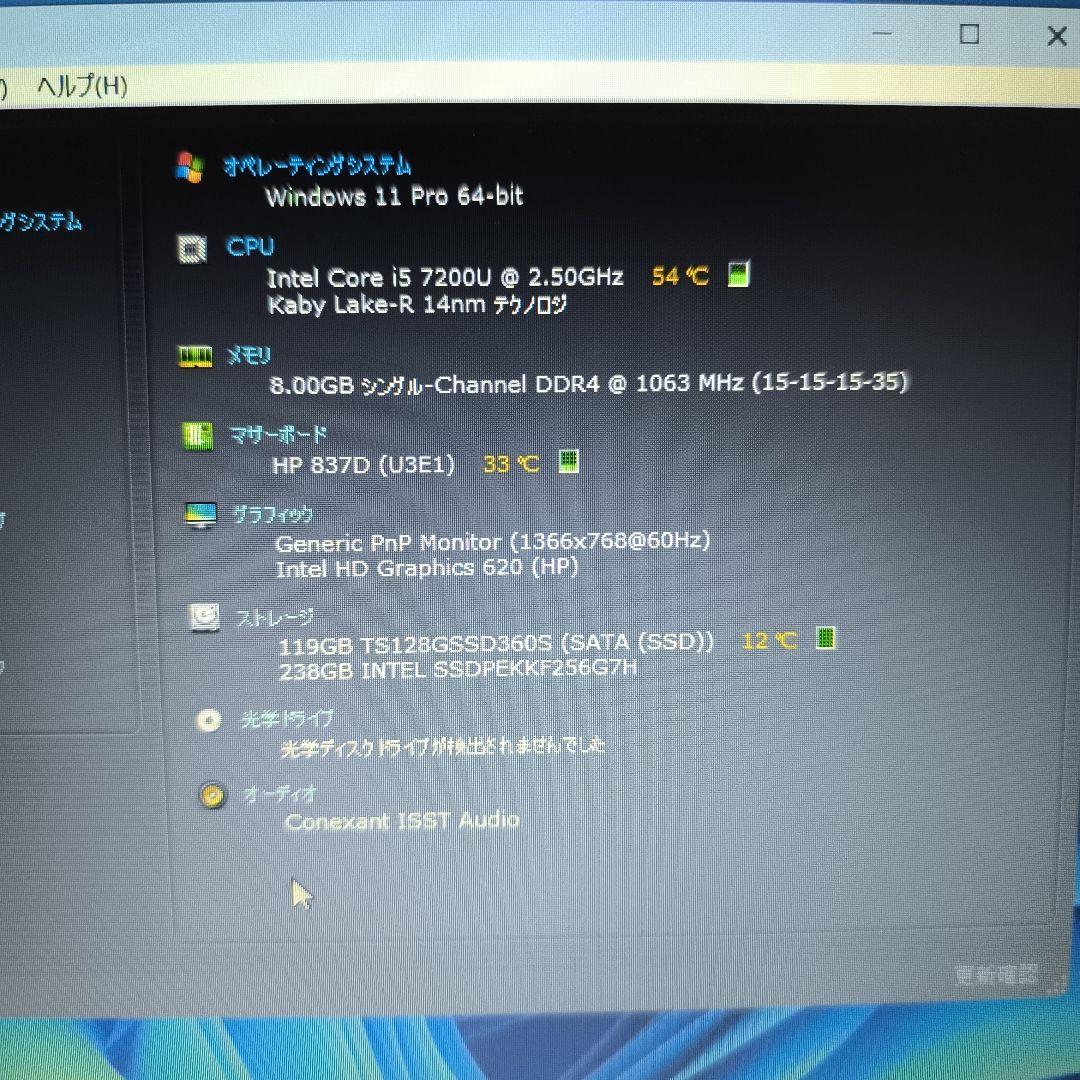Viewport: 1080px width, 1080px height.
Task: Open the オペレーティングシステム section heading
Action: pyautogui.click(x=317, y=165)
